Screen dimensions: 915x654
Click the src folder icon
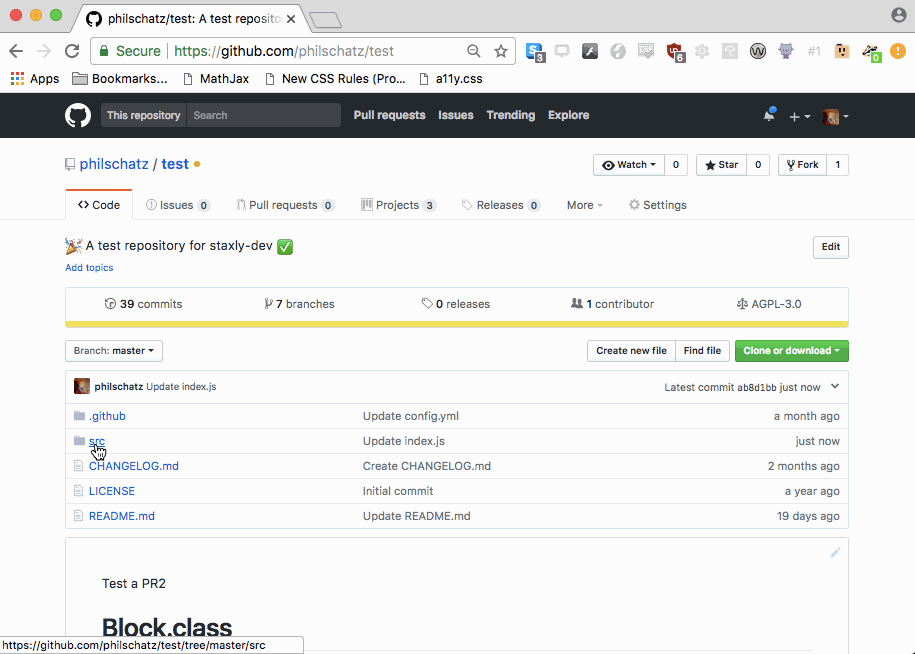[79, 440]
